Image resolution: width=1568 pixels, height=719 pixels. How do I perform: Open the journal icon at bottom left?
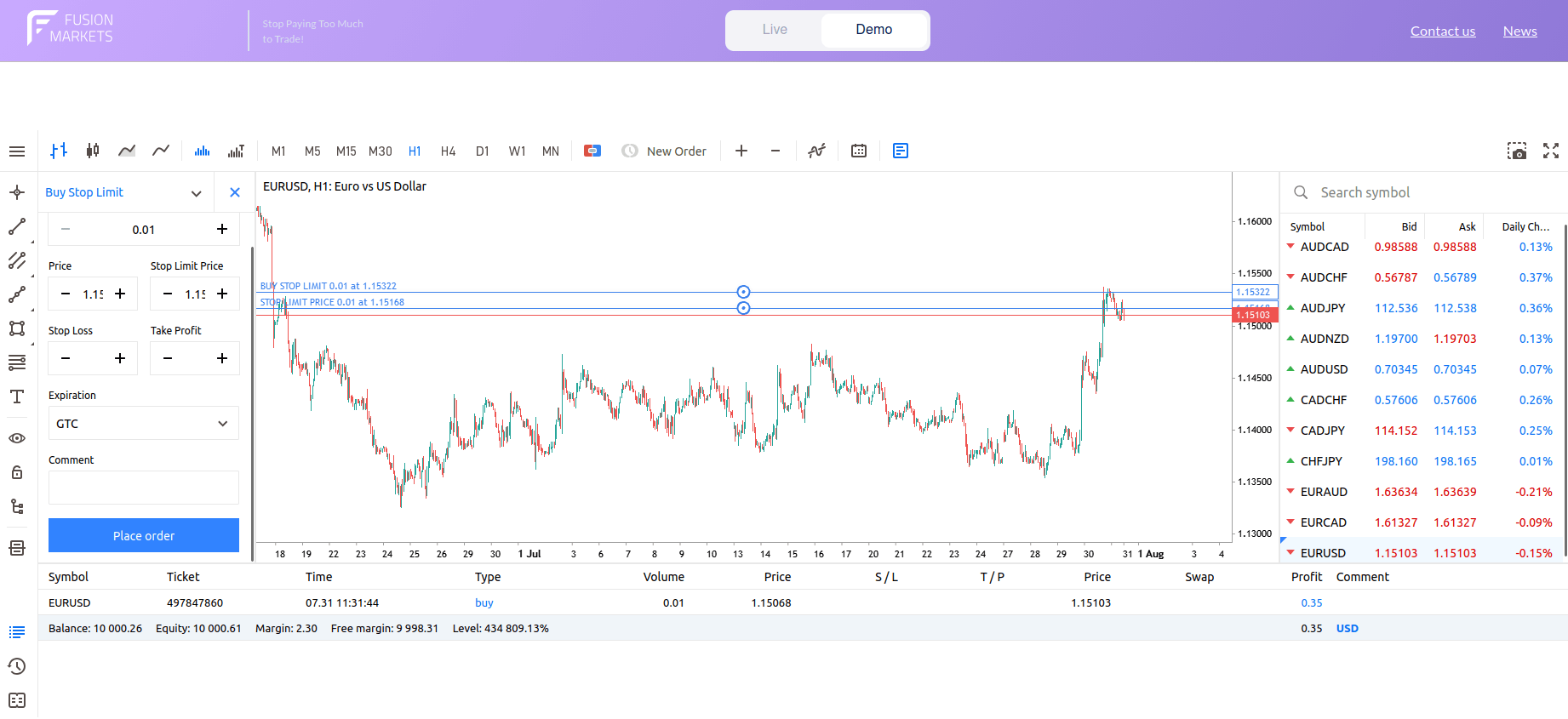[x=17, y=700]
